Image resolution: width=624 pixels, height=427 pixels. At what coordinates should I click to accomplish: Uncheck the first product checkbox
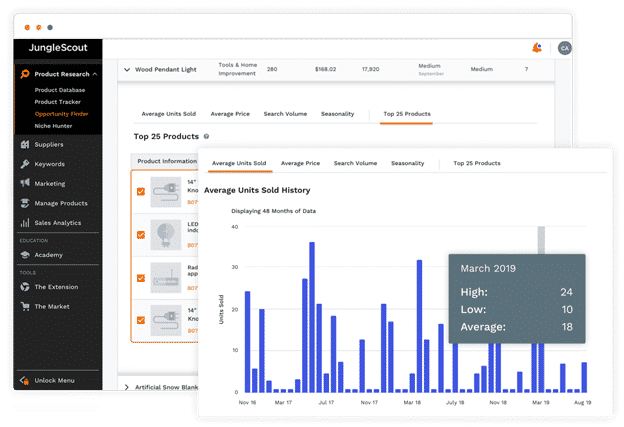tap(141, 191)
